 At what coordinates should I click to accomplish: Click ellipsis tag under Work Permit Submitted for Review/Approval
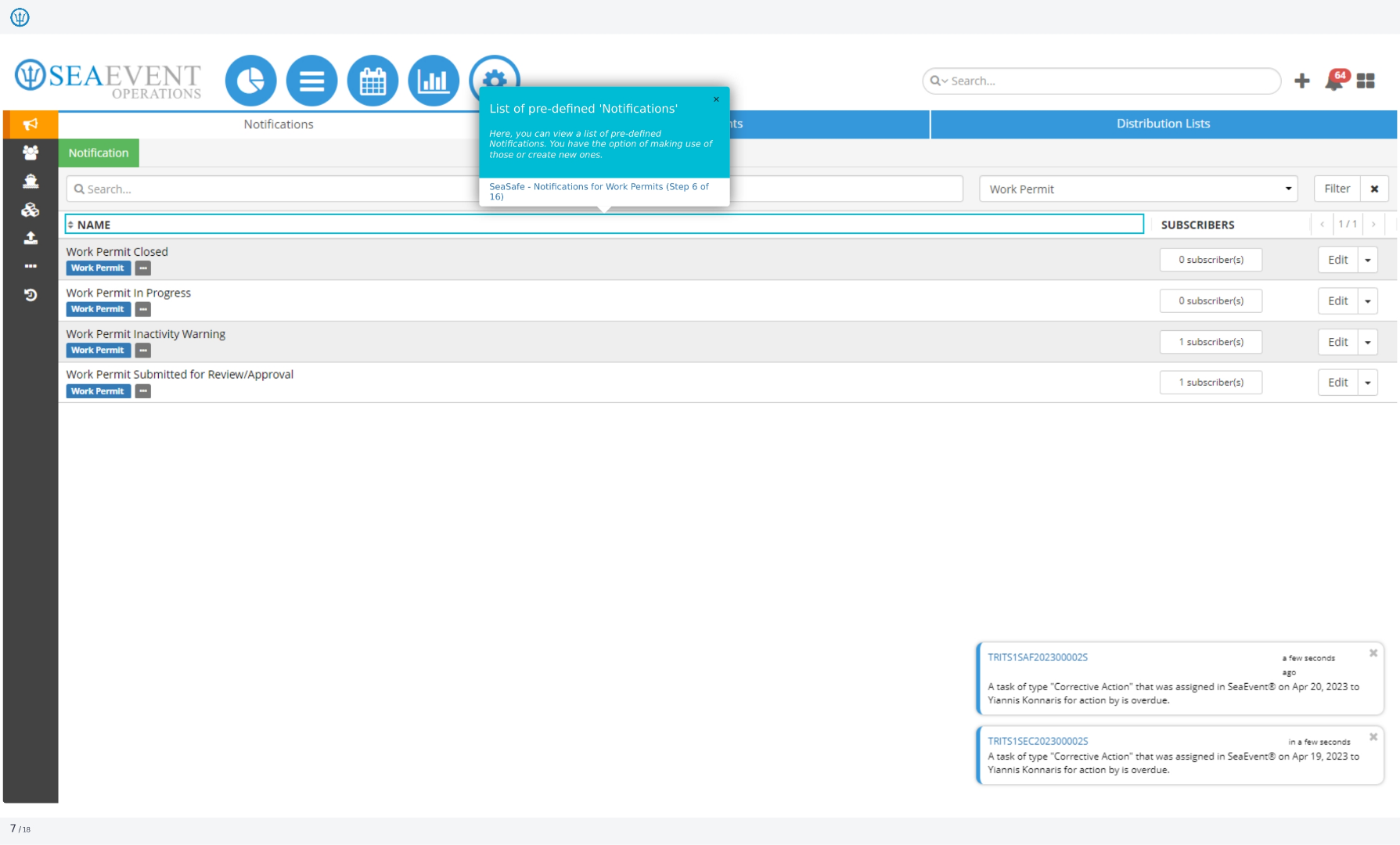[x=142, y=391]
